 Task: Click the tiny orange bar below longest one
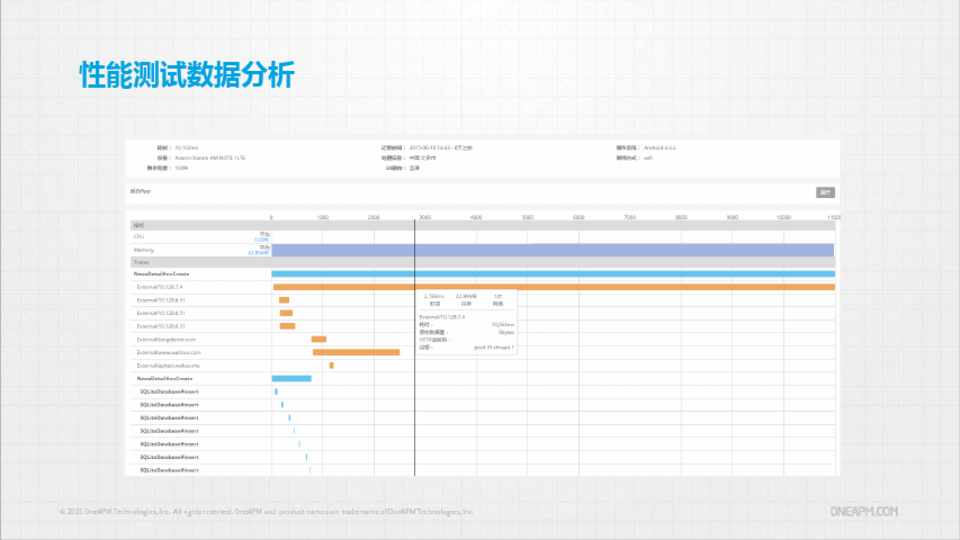[331, 365]
